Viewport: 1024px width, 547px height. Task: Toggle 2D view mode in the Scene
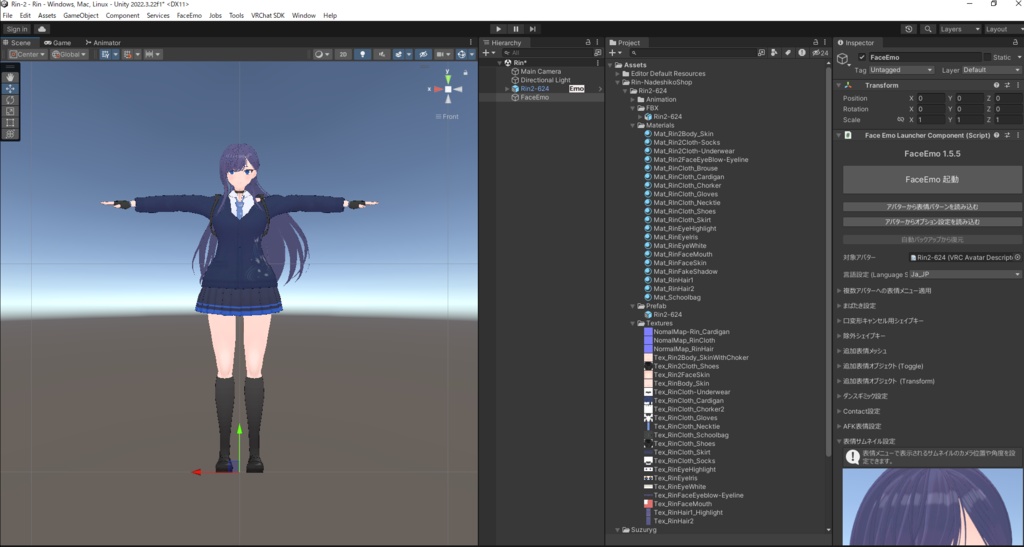click(x=343, y=54)
